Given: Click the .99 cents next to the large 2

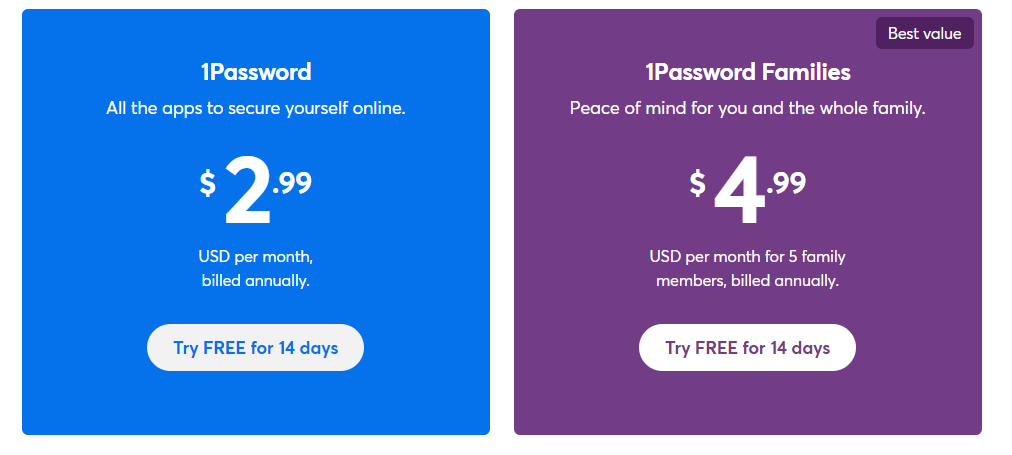Looking at the screenshot, I should (x=292, y=183).
